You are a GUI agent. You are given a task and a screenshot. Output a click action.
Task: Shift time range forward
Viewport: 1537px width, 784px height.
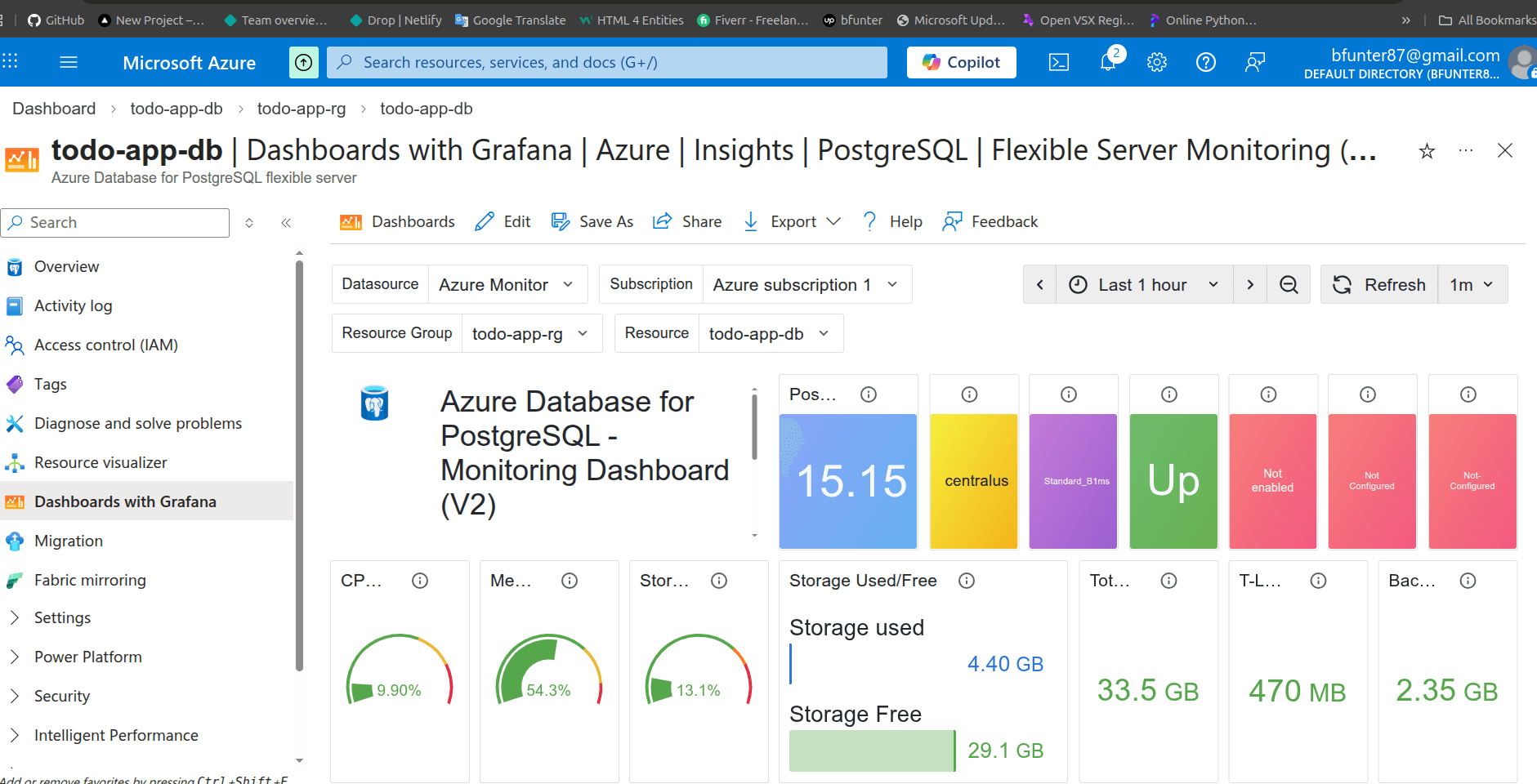point(1250,284)
